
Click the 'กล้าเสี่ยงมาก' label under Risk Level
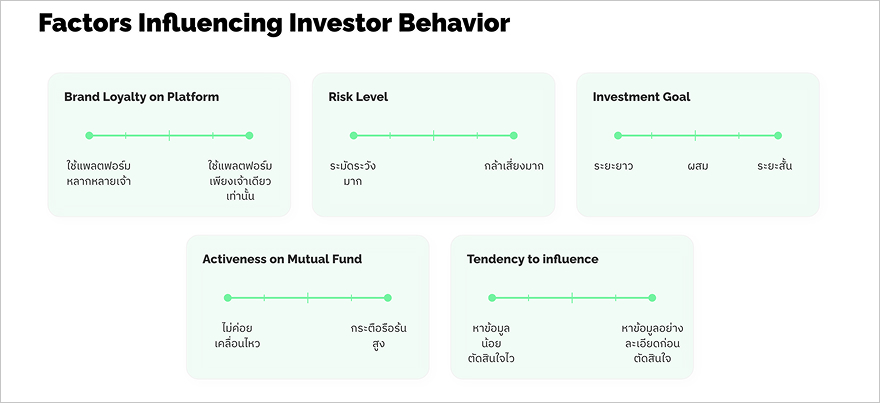coord(513,165)
